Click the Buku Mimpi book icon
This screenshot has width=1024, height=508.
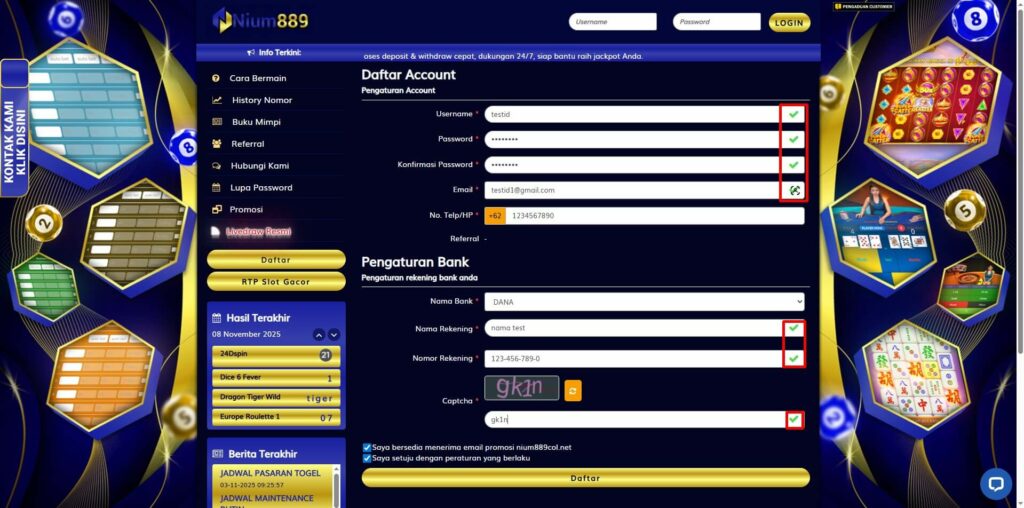click(x=217, y=122)
